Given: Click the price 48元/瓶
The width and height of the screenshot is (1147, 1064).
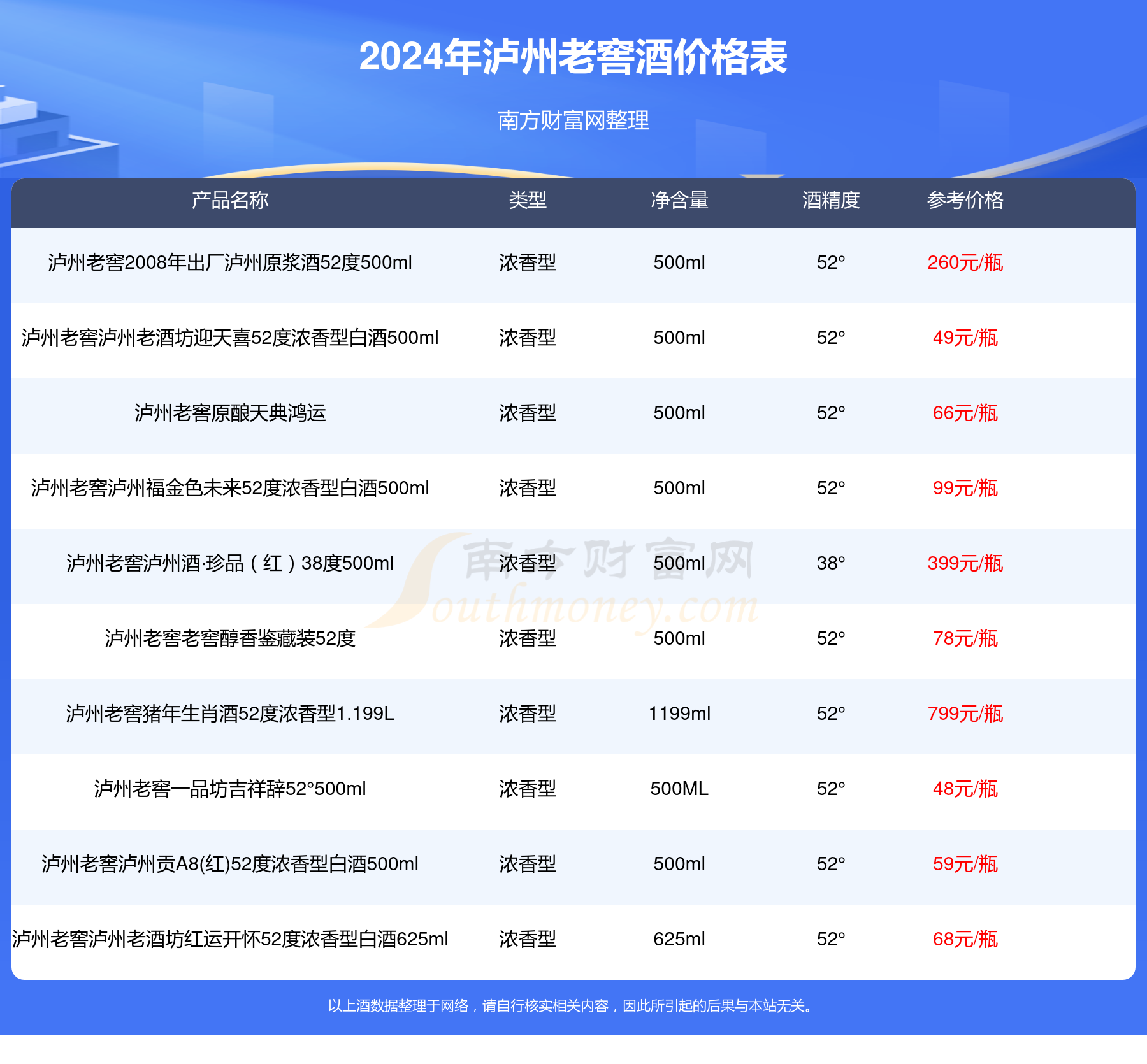Looking at the screenshot, I should click(965, 789).
